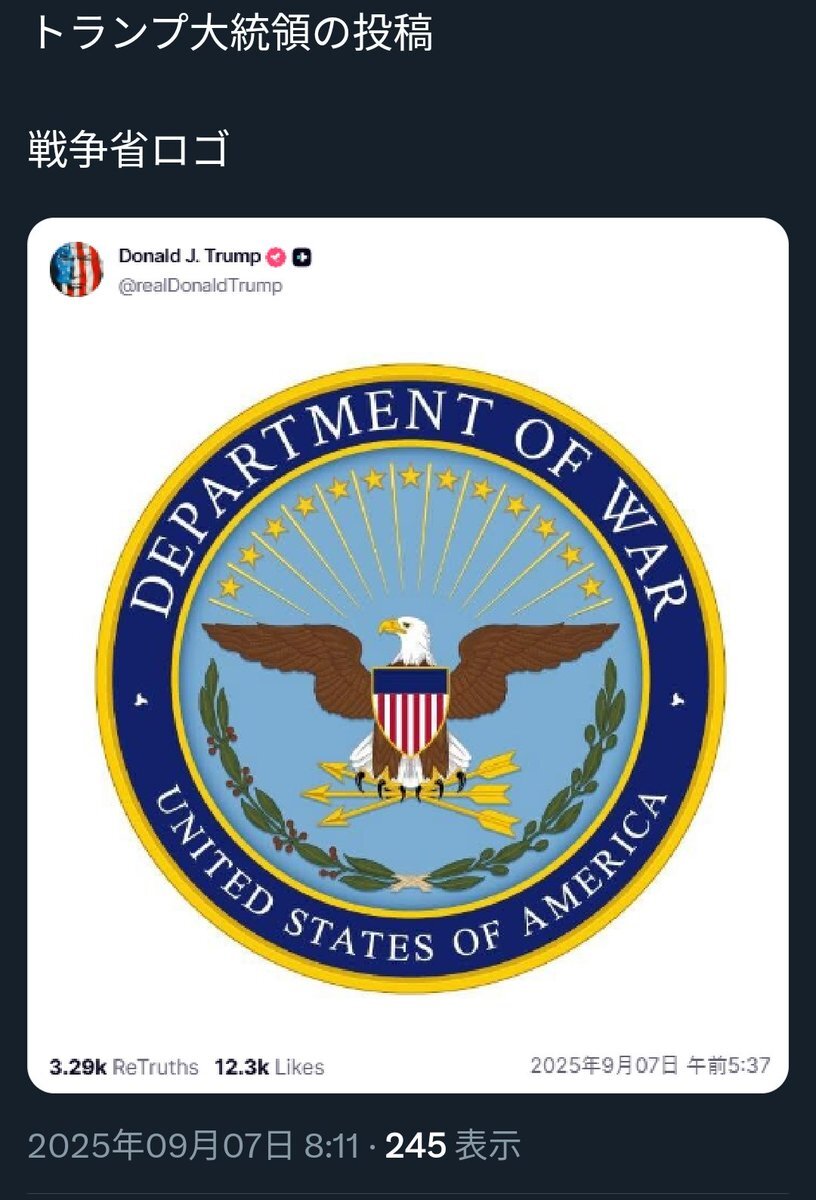Screen dimensions: 816x1200
Task: Open the Donald J. Trump display name
Action: pyautogui.click(x=190, y=256)
